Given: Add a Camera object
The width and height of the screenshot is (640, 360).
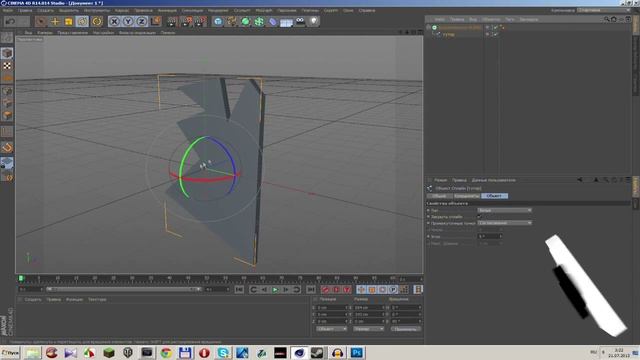Looking at the screenshot, I should coord(300,21).
